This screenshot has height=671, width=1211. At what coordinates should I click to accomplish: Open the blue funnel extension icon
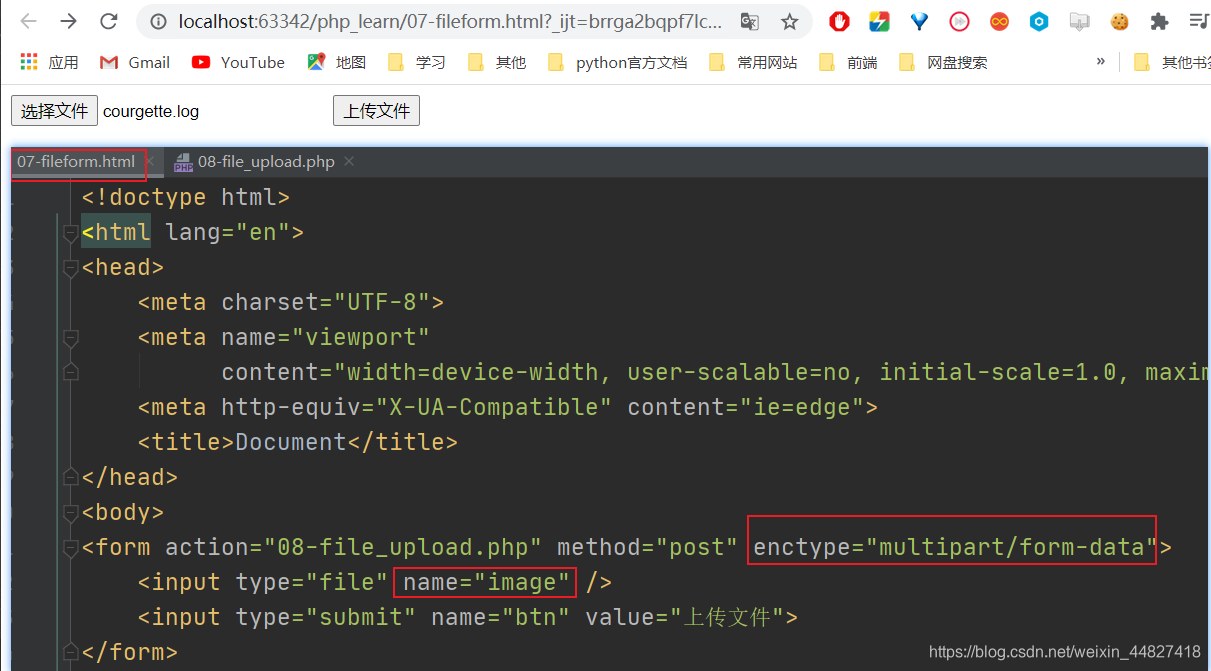[x=919, y=21]
